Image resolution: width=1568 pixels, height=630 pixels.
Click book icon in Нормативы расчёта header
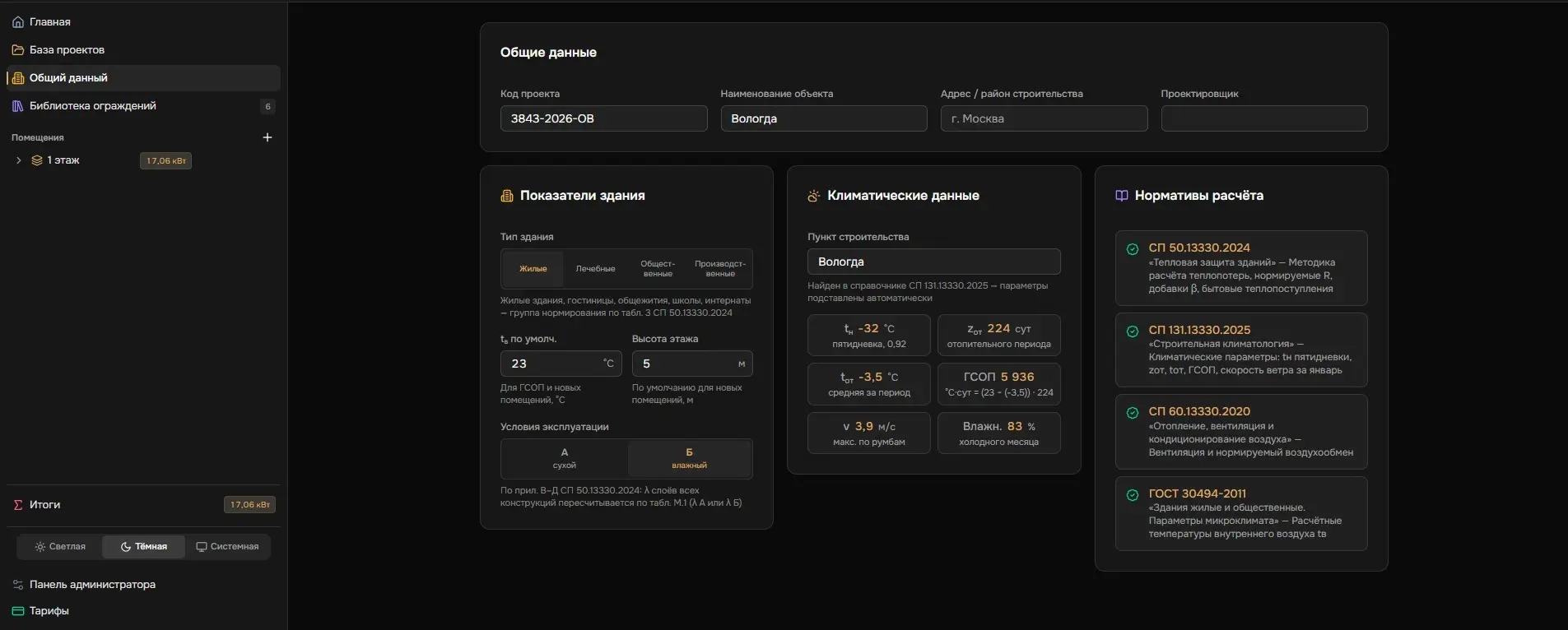[x=1122, y=196]
